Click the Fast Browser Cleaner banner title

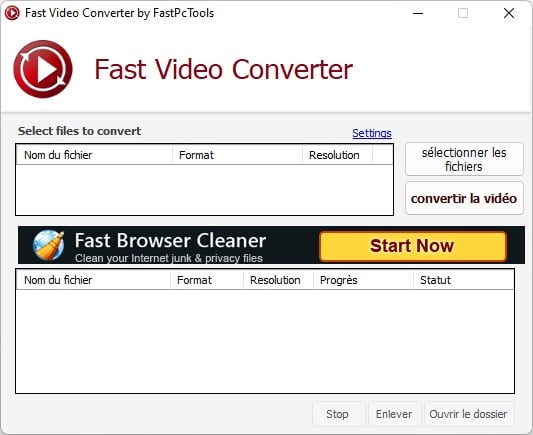170,241
